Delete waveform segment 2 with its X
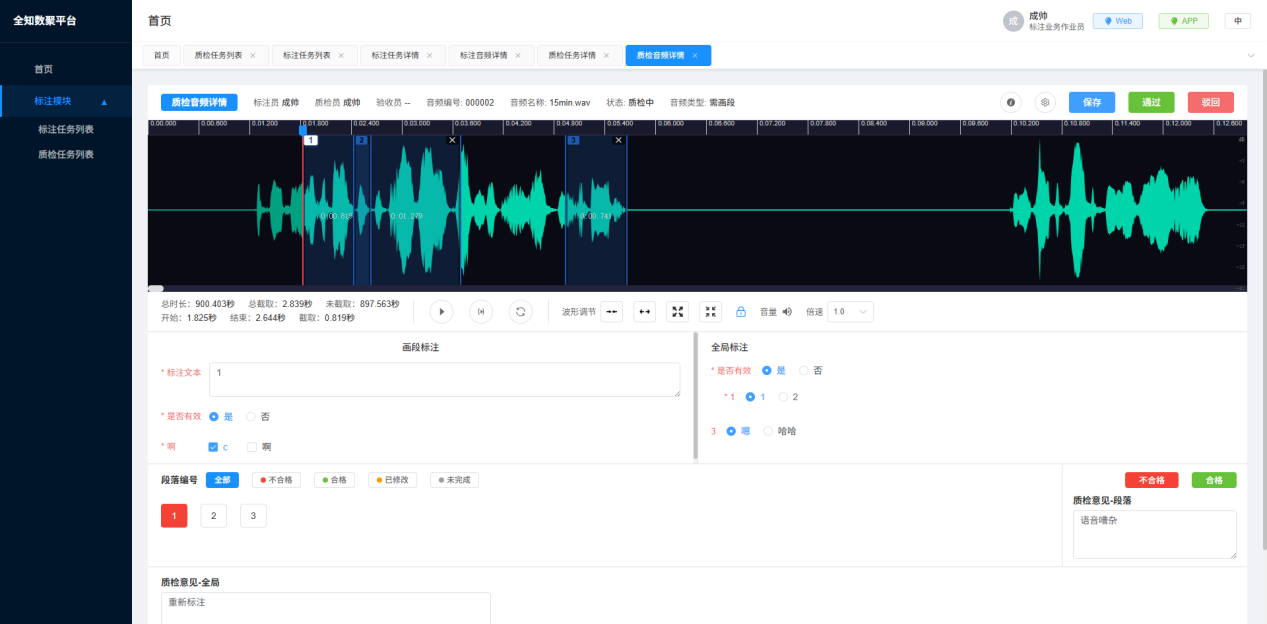The image size is (1267, 624). pos(452,141)
